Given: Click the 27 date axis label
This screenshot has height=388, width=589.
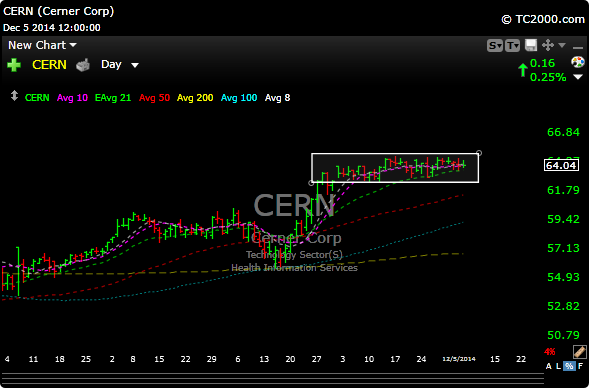Looking at the screenshot, I should (x=317, y=359).
